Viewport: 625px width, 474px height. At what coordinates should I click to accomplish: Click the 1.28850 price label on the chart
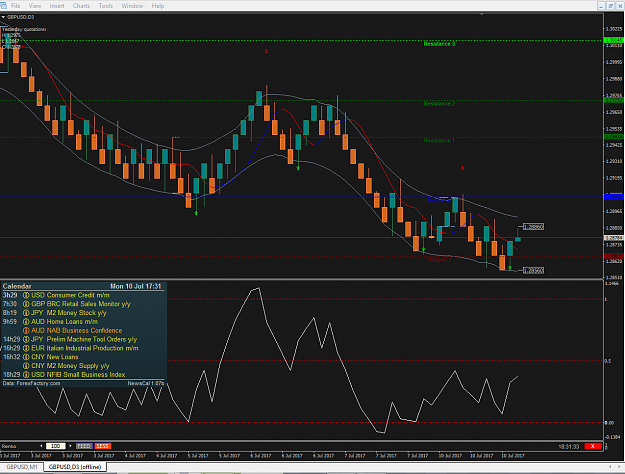(533, 227)
